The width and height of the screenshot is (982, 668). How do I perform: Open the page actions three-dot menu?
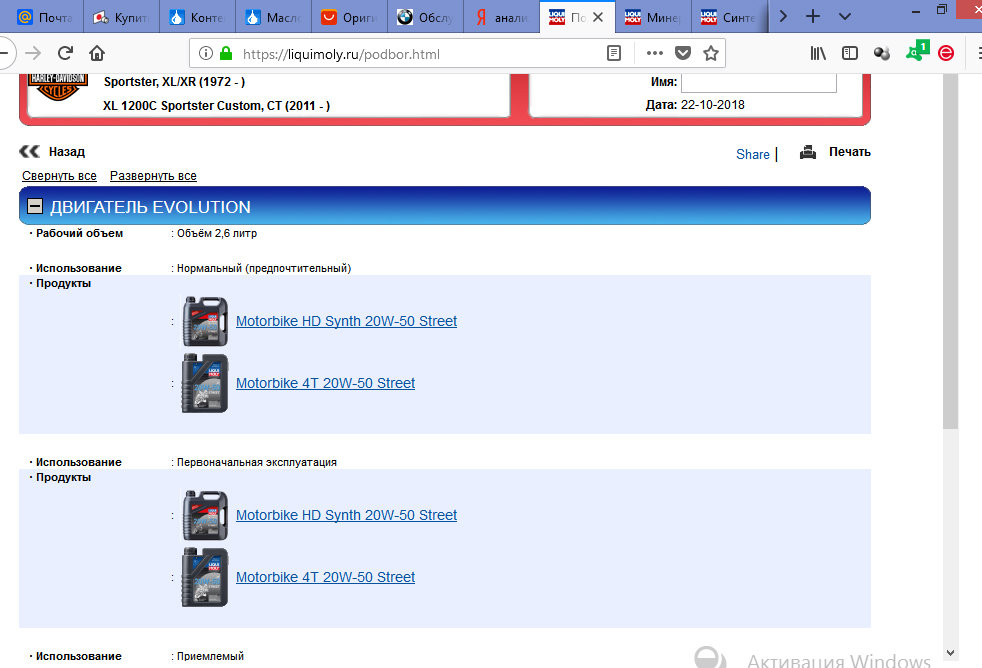point(654,54)
